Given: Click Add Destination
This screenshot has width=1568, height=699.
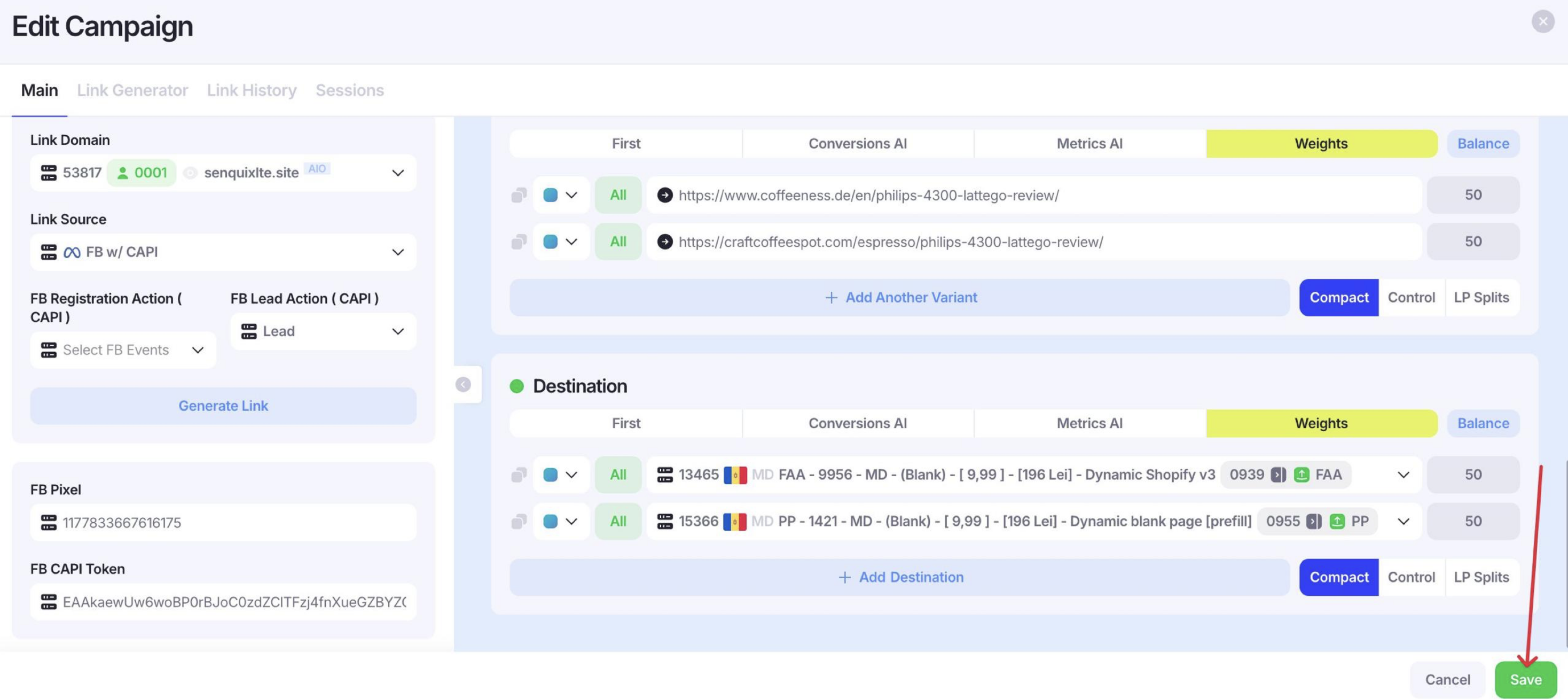Looking at the screenshot, I should [x=900, y=578].
